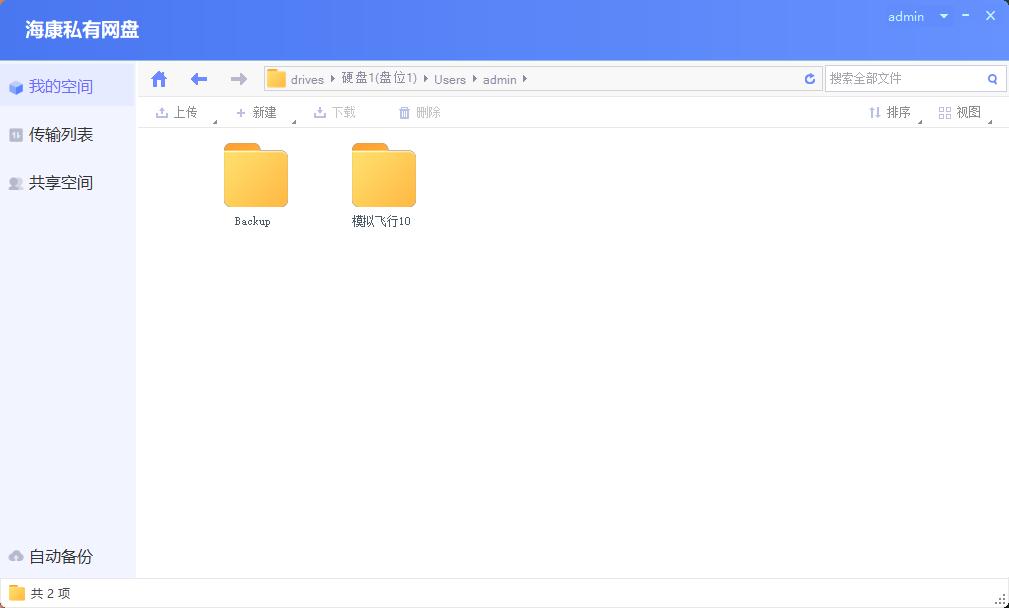Viewport: 1009px width, 608px height.
Task: Click the back navigation arrow
Action: point(198,78)
